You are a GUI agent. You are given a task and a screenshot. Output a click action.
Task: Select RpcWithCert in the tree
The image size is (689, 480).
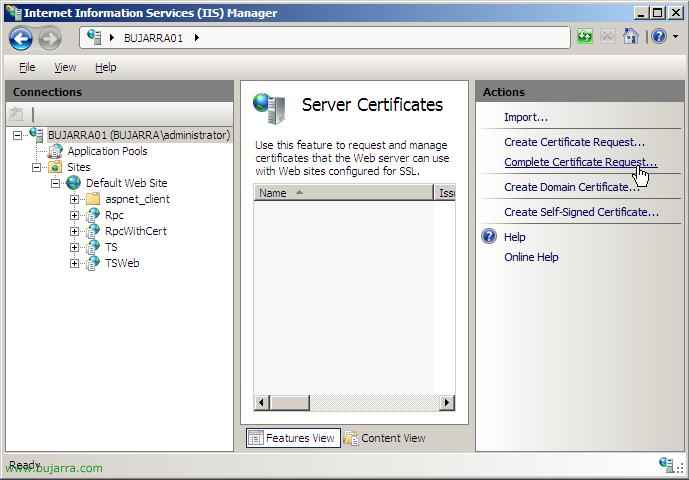136,231
